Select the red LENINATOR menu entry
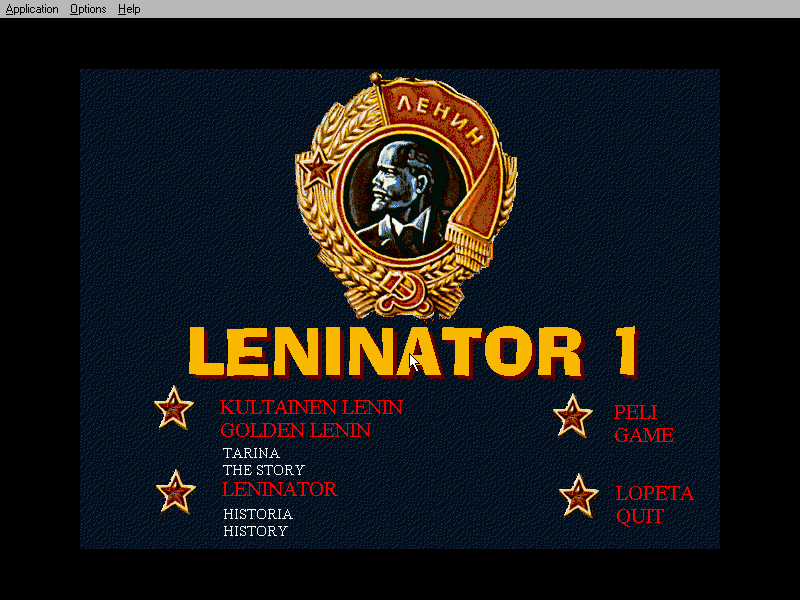800x600 pixels. tap(280, 489)
